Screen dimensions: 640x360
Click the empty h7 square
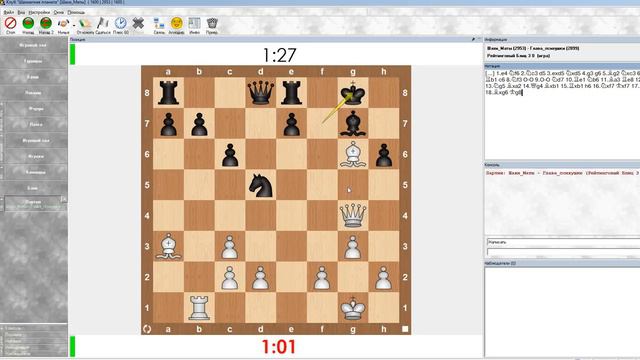384,123
